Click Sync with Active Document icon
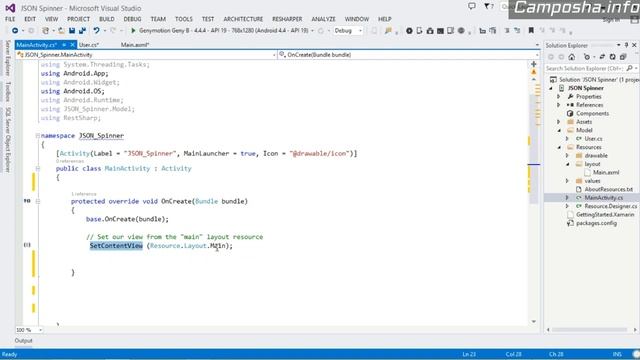Viewport: 640px width, 360px height. tap(602, 57)
